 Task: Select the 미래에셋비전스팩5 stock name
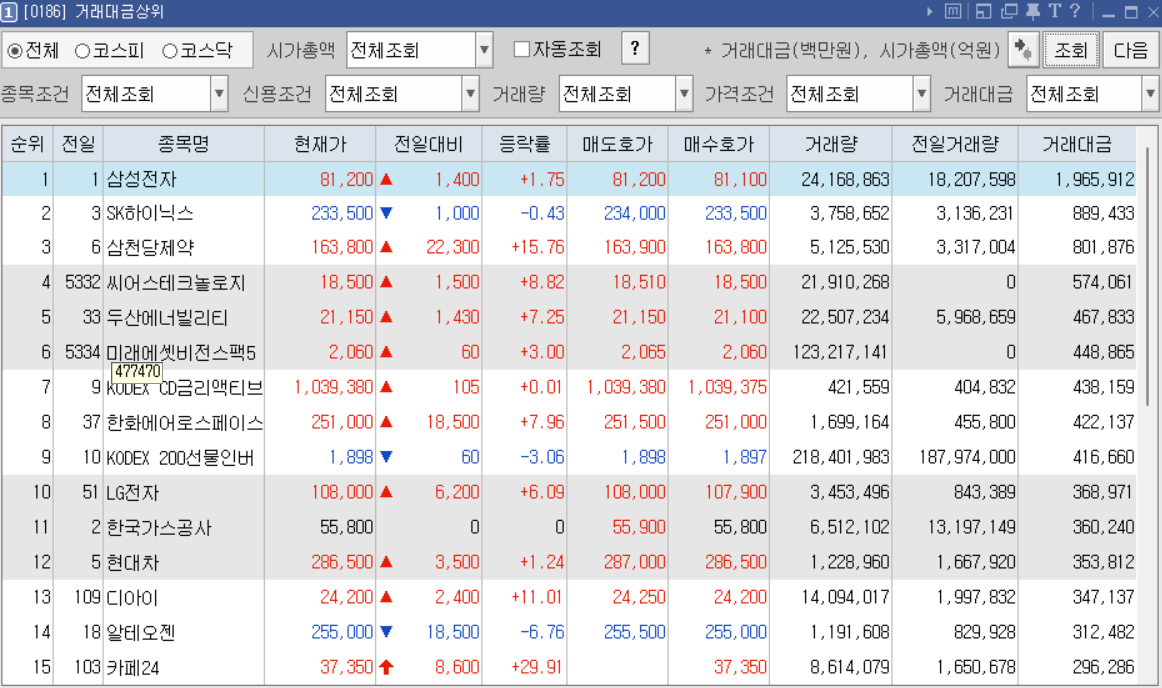[x=182, y=352]
